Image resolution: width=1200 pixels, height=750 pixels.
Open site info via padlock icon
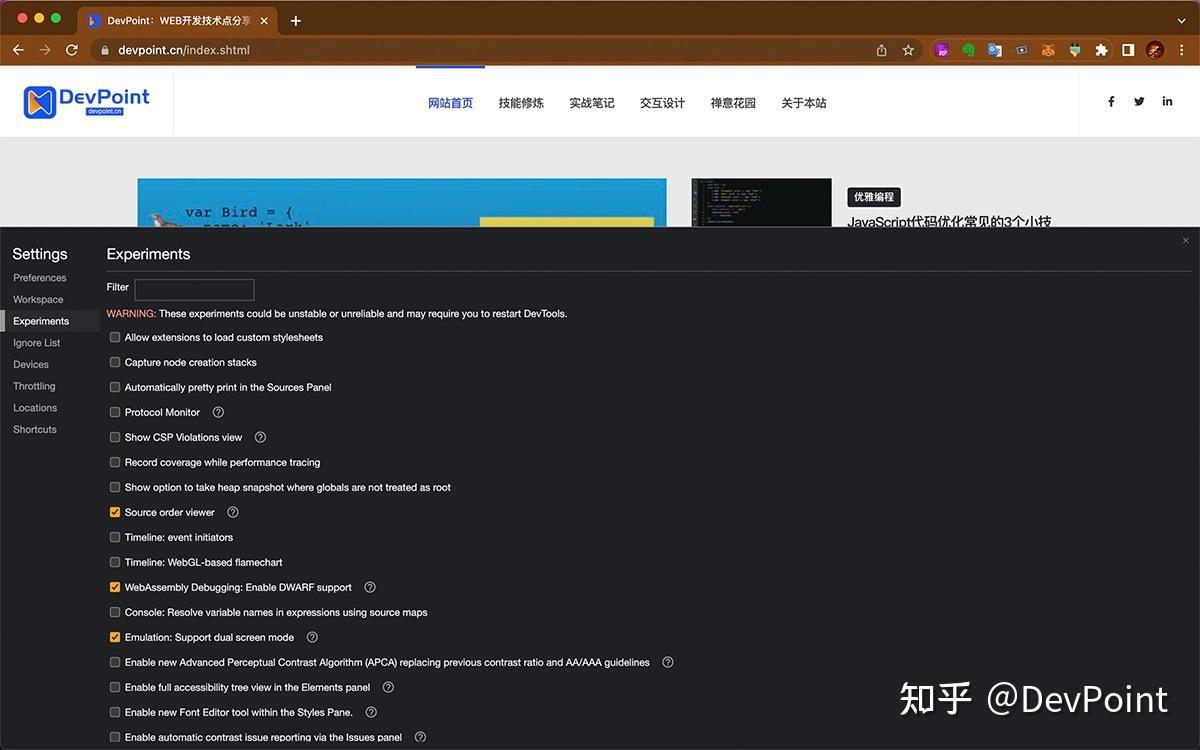(103, 50)
